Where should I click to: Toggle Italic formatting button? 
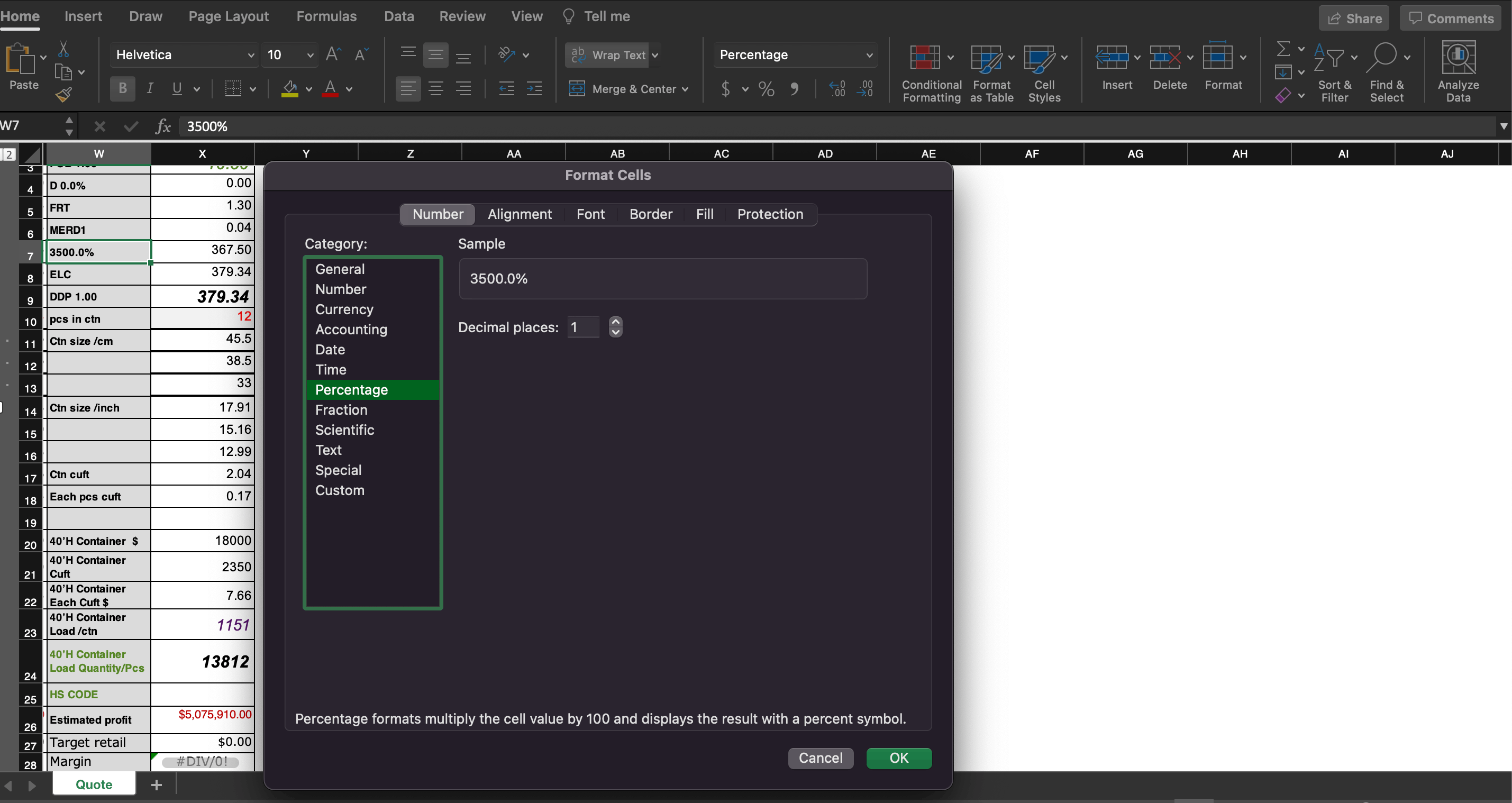coord(150,89)
